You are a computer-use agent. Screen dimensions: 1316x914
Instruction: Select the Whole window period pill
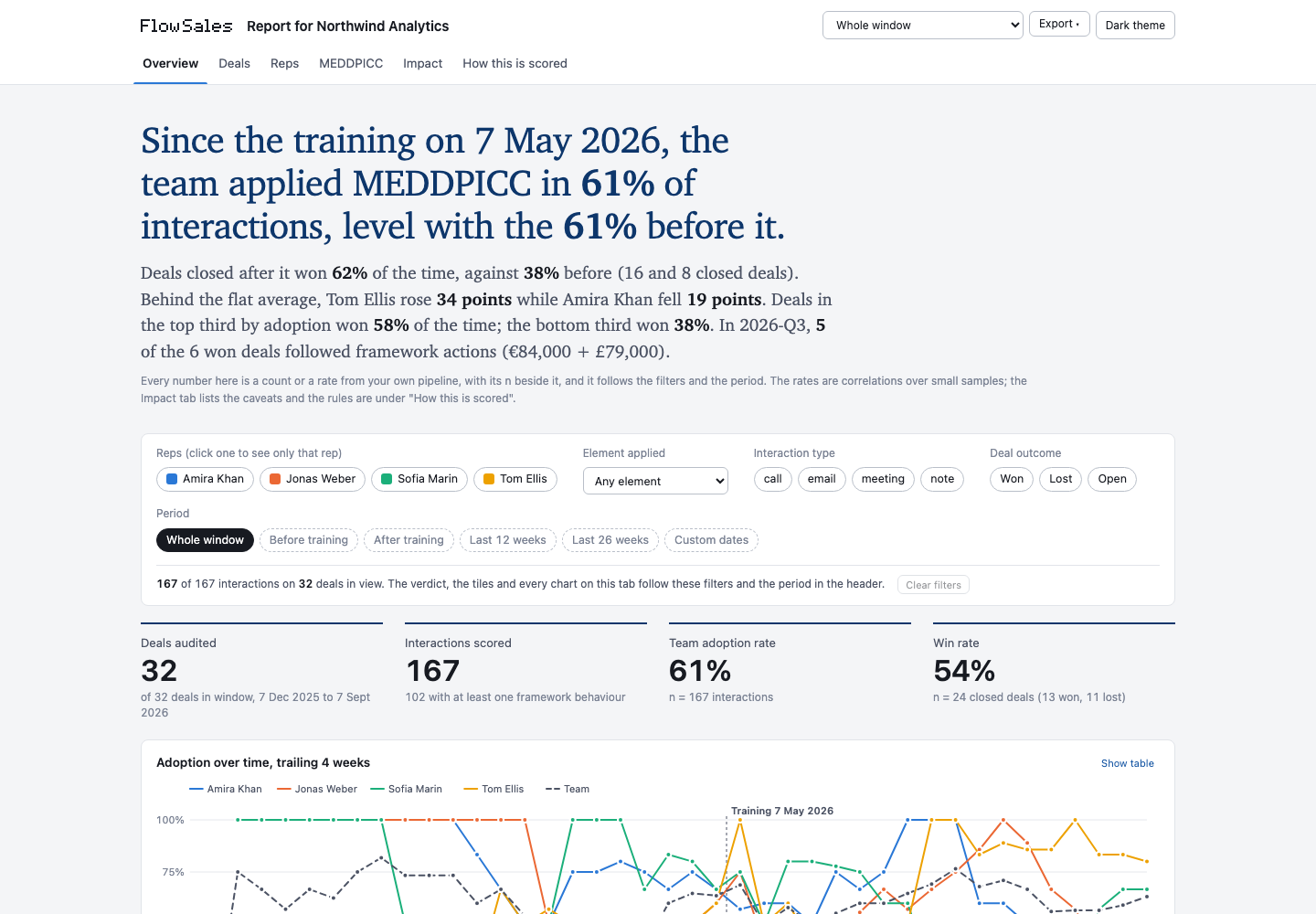[205, 540]
